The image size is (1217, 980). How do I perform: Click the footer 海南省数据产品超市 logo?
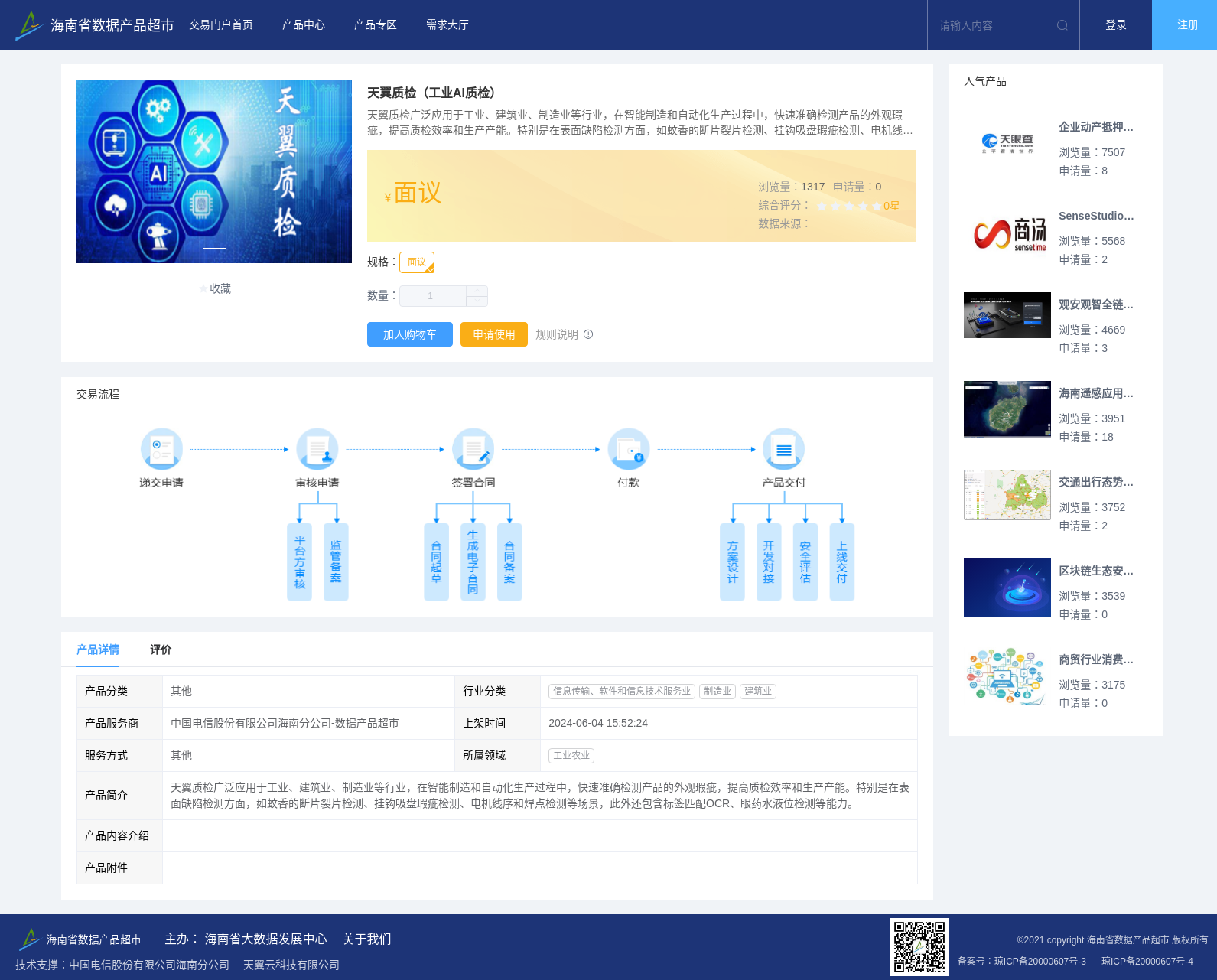pyautogui.click(x=80, y=939)
